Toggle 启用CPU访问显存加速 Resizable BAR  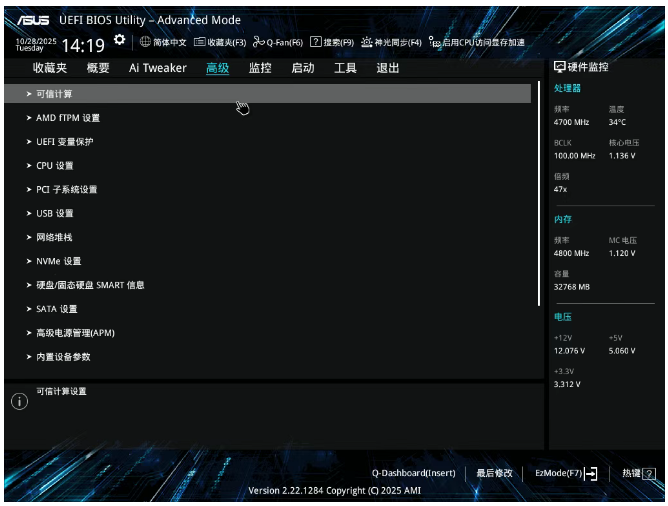click(433, 42)
